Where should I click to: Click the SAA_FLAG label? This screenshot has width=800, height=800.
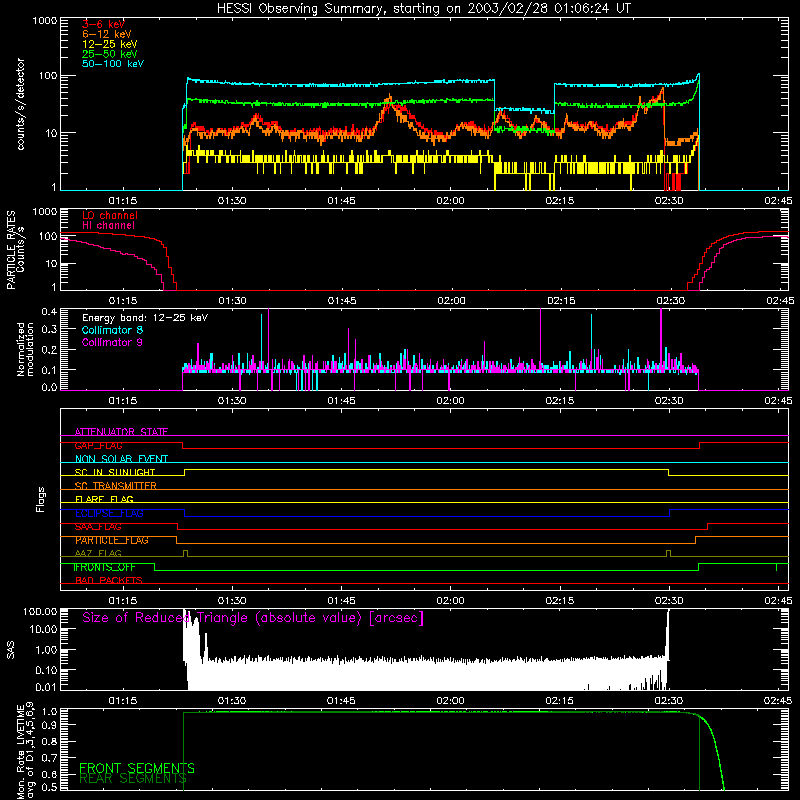98,527
